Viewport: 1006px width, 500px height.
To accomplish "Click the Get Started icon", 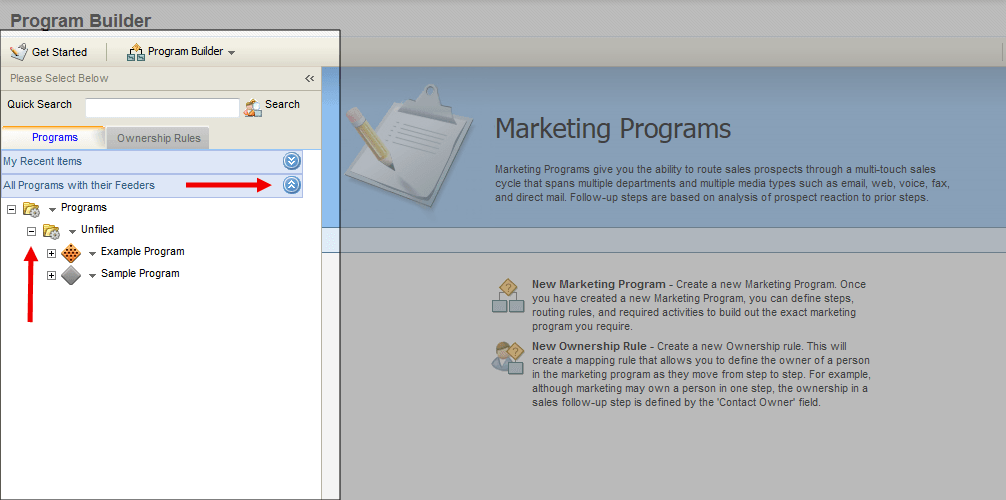I will [x=19, y=51].
